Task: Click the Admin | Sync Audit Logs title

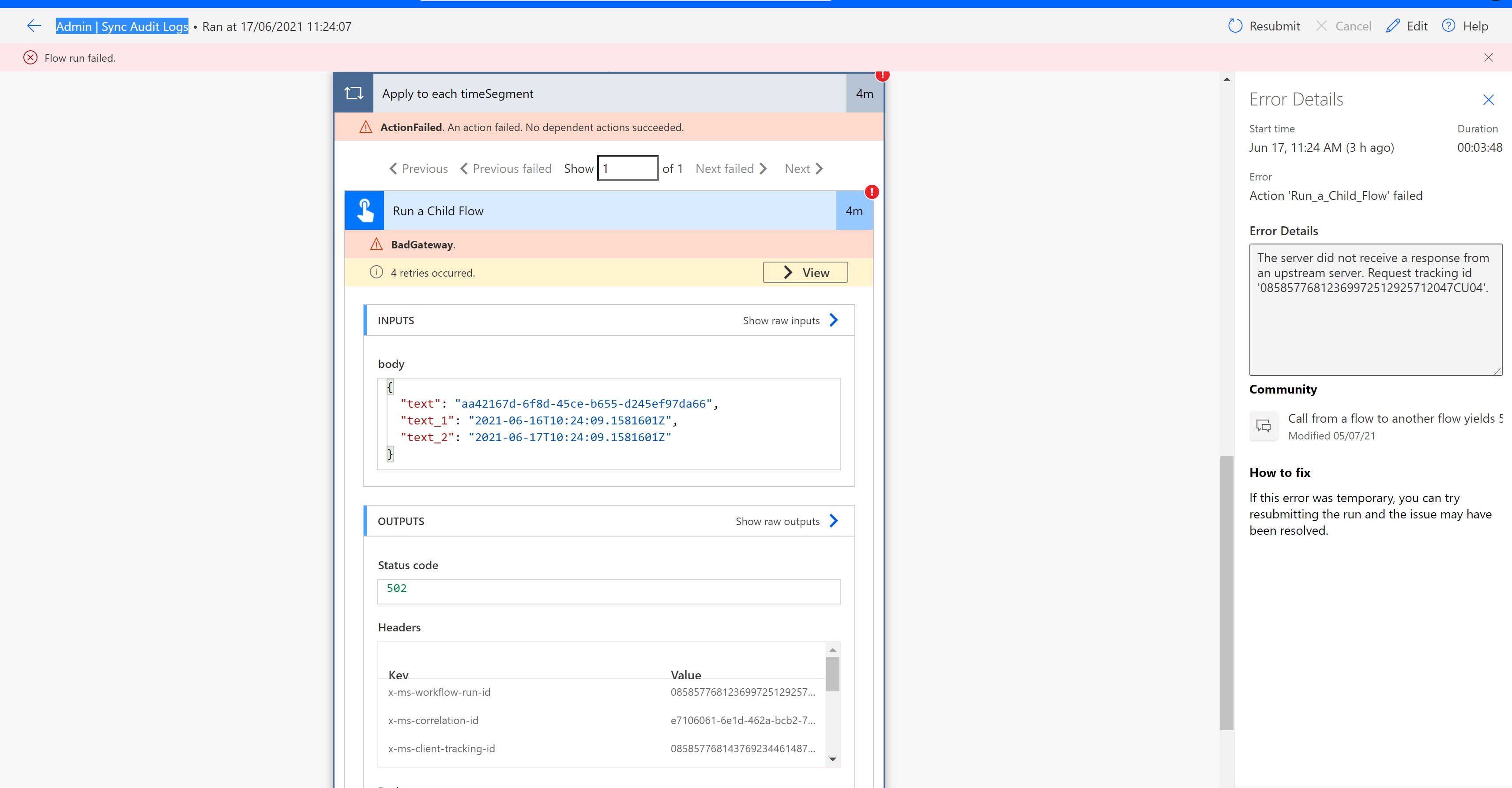Action: pos(121,26)
